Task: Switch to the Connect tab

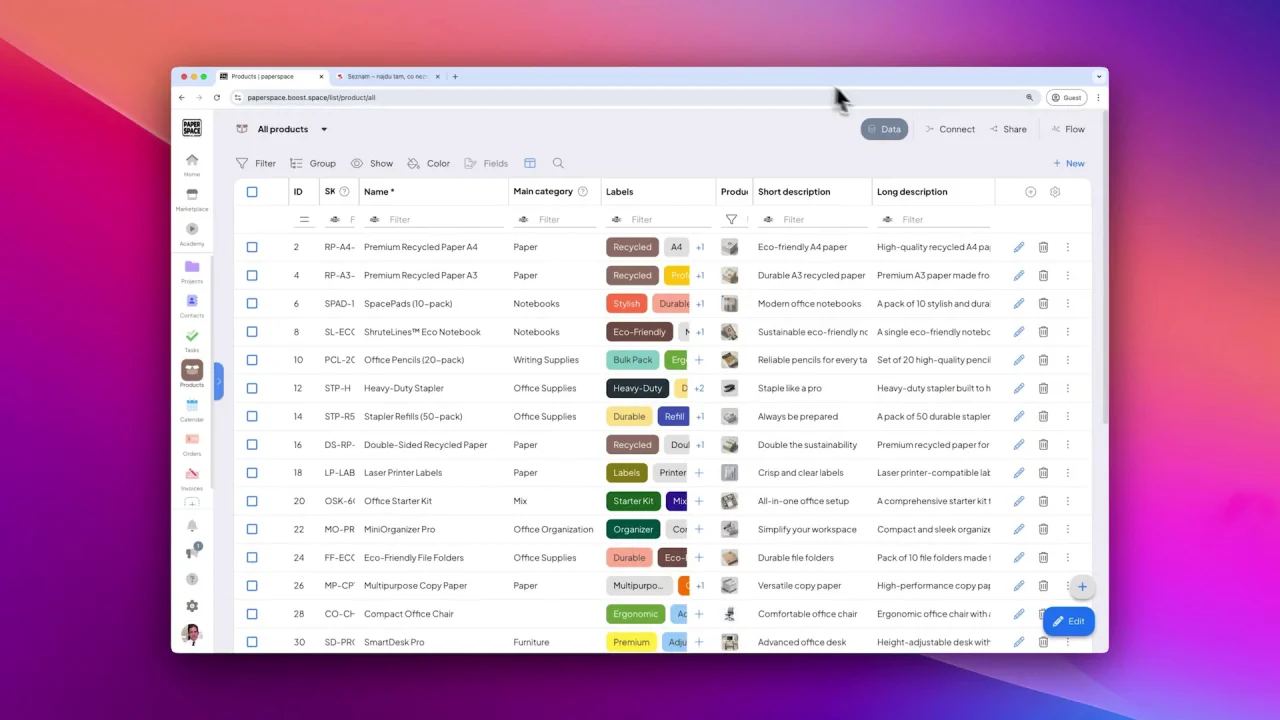Action: coord(950,129)
